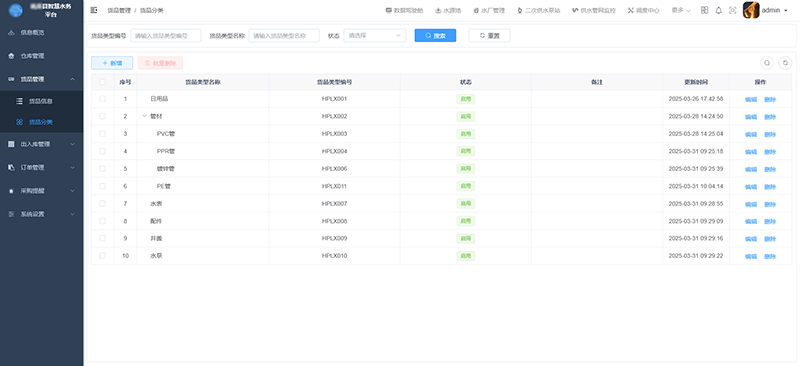Click the 水源地 icon in top navigation
800x366 pixels.
pos(438,10)
